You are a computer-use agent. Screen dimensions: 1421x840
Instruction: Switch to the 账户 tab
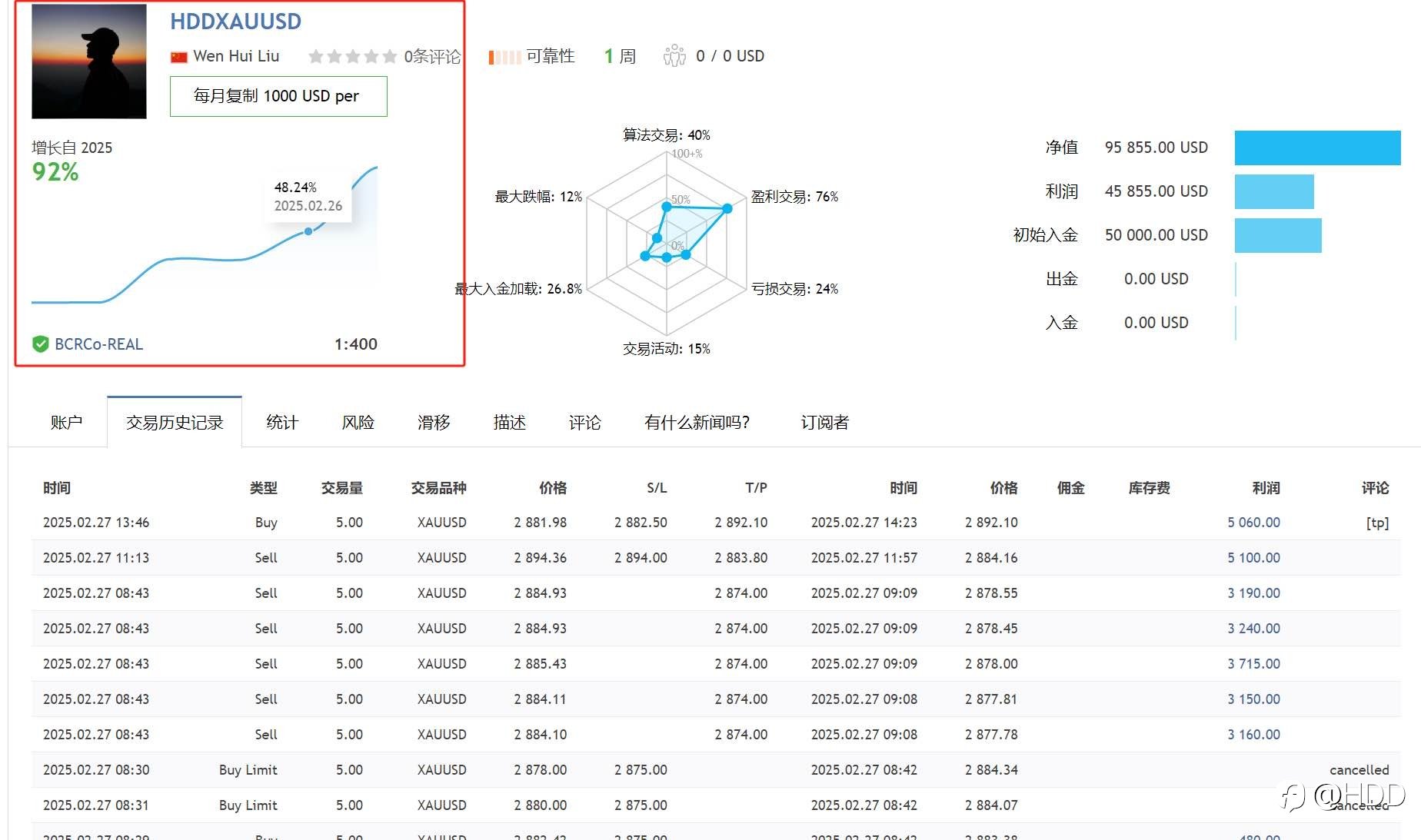[66, 422]
